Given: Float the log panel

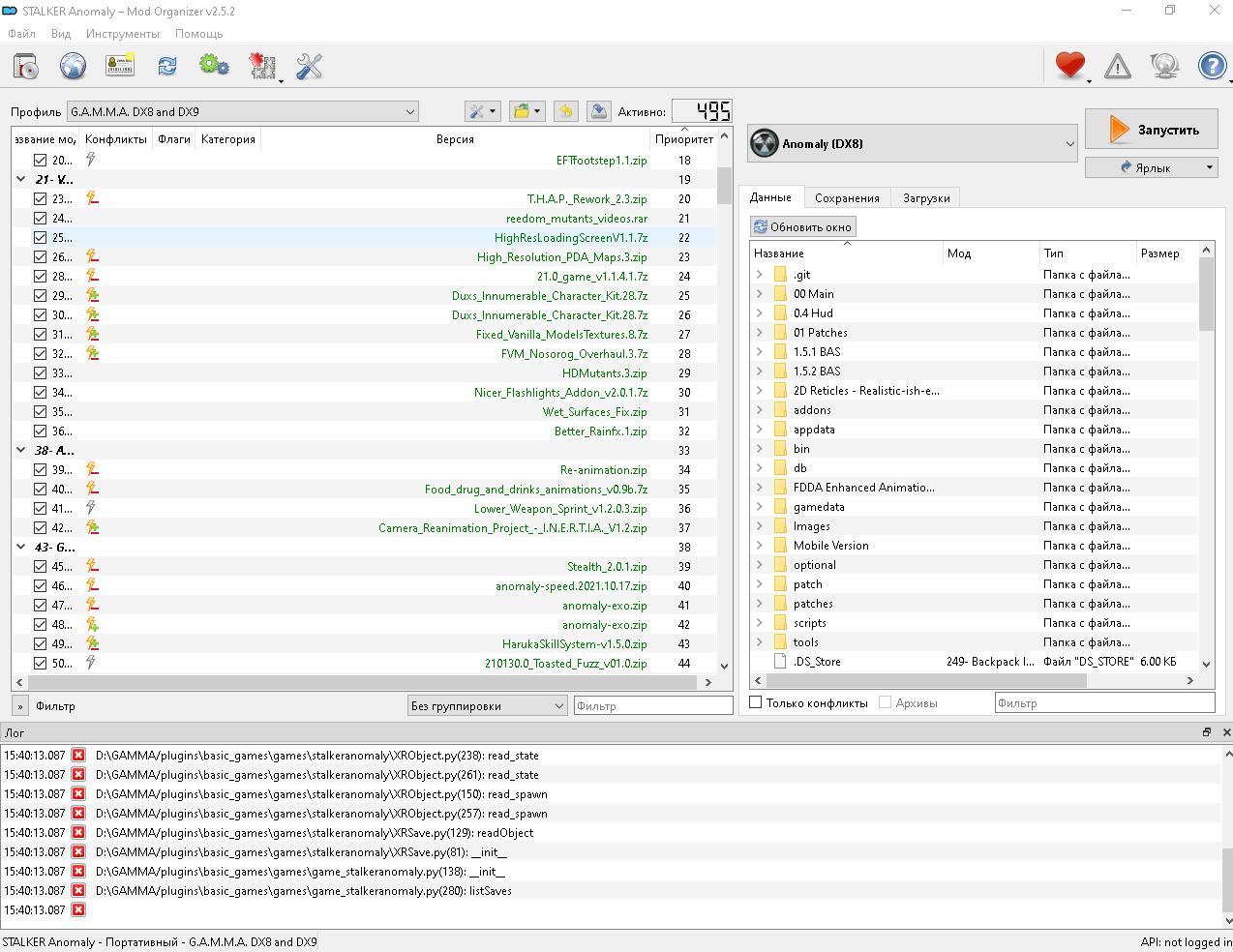Looking at the screenshot, I should pyautogui.click(x=1207, y=732).
